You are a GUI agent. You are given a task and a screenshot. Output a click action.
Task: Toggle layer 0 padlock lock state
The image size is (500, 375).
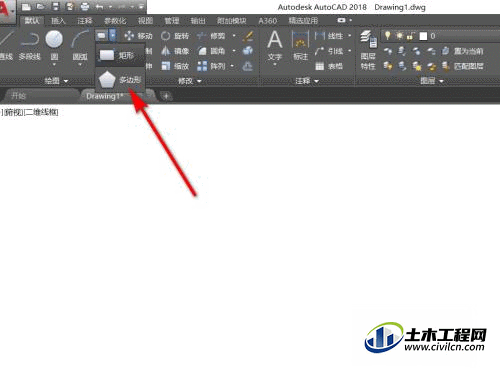(410, 36)
